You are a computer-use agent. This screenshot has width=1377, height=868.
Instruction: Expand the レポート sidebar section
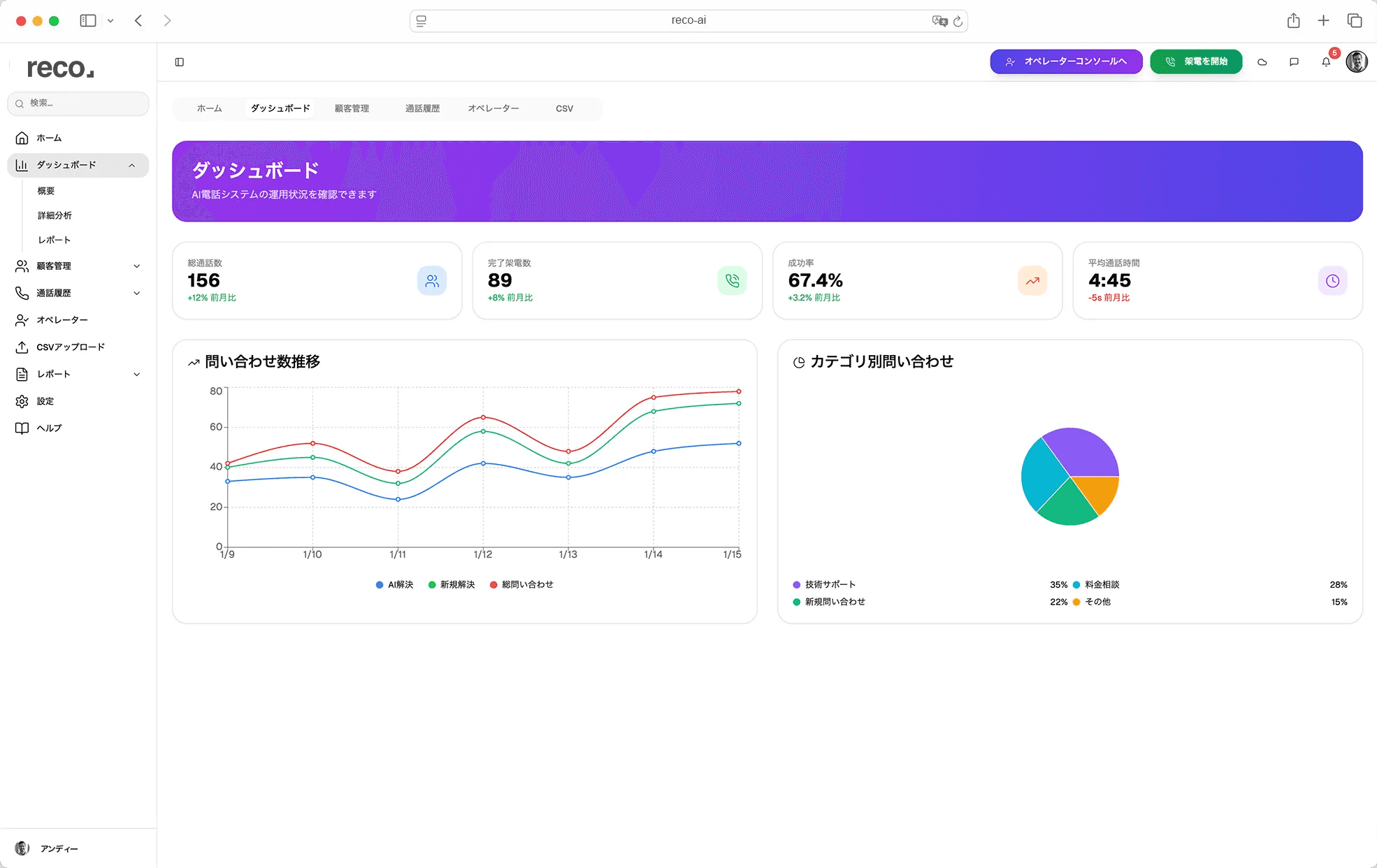click(137, 374)
